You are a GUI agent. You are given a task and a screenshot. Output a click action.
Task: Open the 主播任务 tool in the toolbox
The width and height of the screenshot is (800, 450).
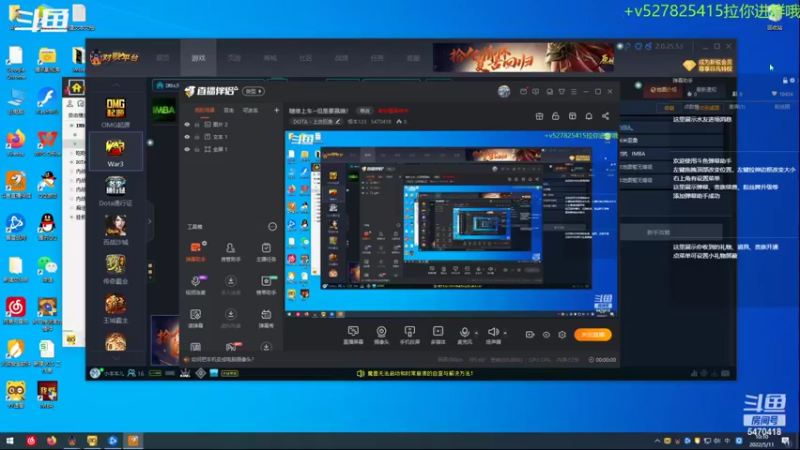266,251
